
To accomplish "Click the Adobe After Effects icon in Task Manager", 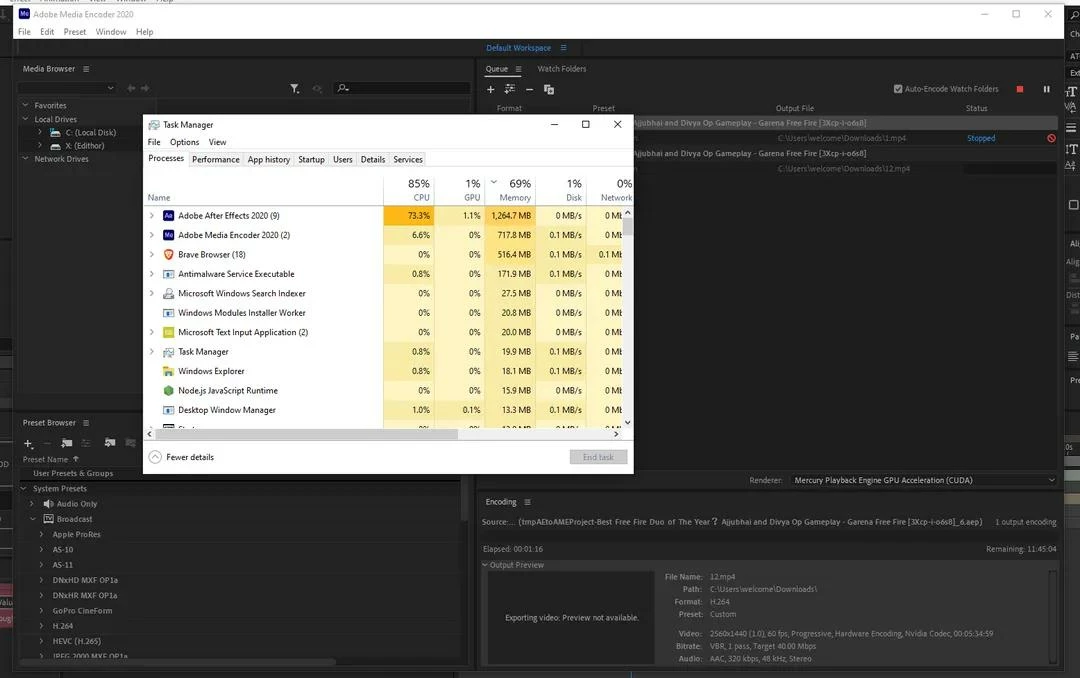I will [168, 216].
